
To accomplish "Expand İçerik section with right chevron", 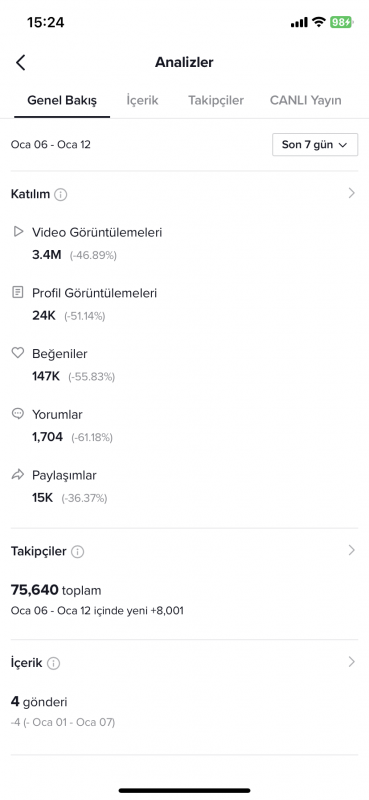I will coord(351,662).
